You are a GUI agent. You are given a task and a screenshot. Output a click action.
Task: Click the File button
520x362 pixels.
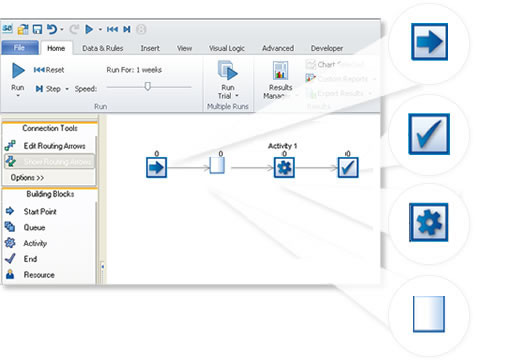coord(20,48)
